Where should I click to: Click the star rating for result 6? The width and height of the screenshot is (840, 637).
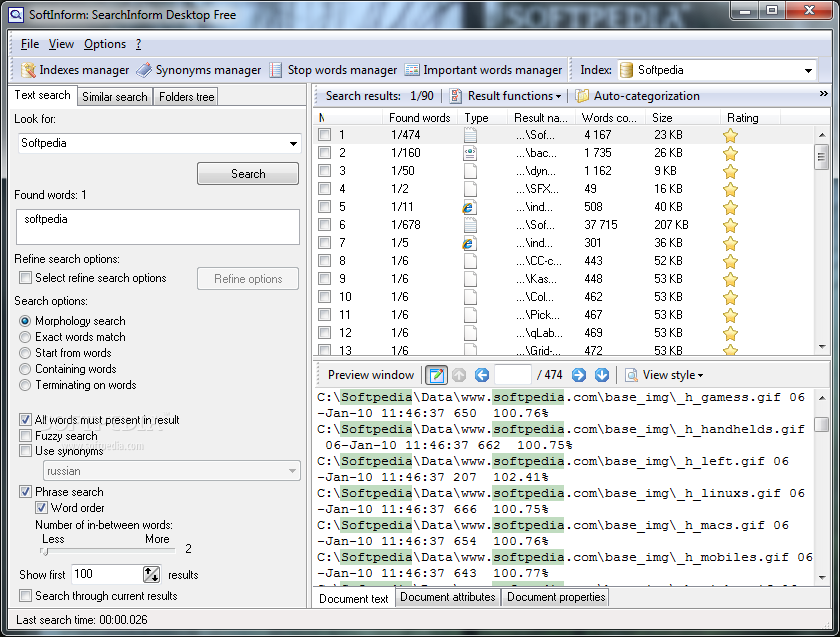click(730, 226)
